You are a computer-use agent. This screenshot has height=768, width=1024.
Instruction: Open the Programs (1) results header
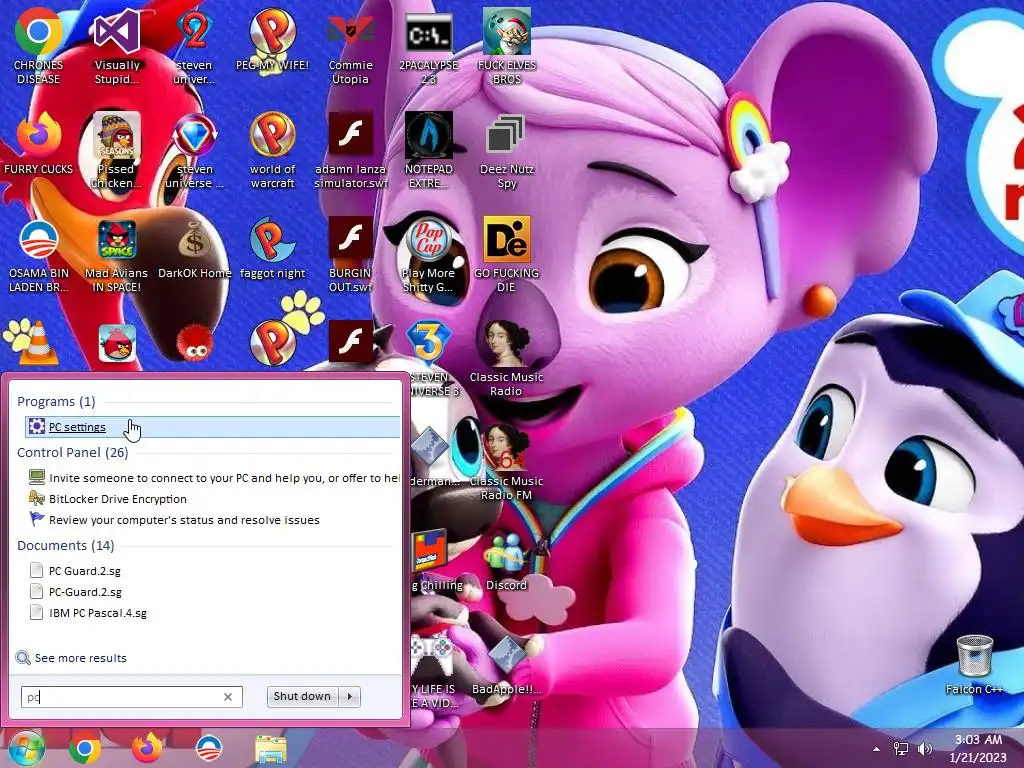(x=56, y=402)
